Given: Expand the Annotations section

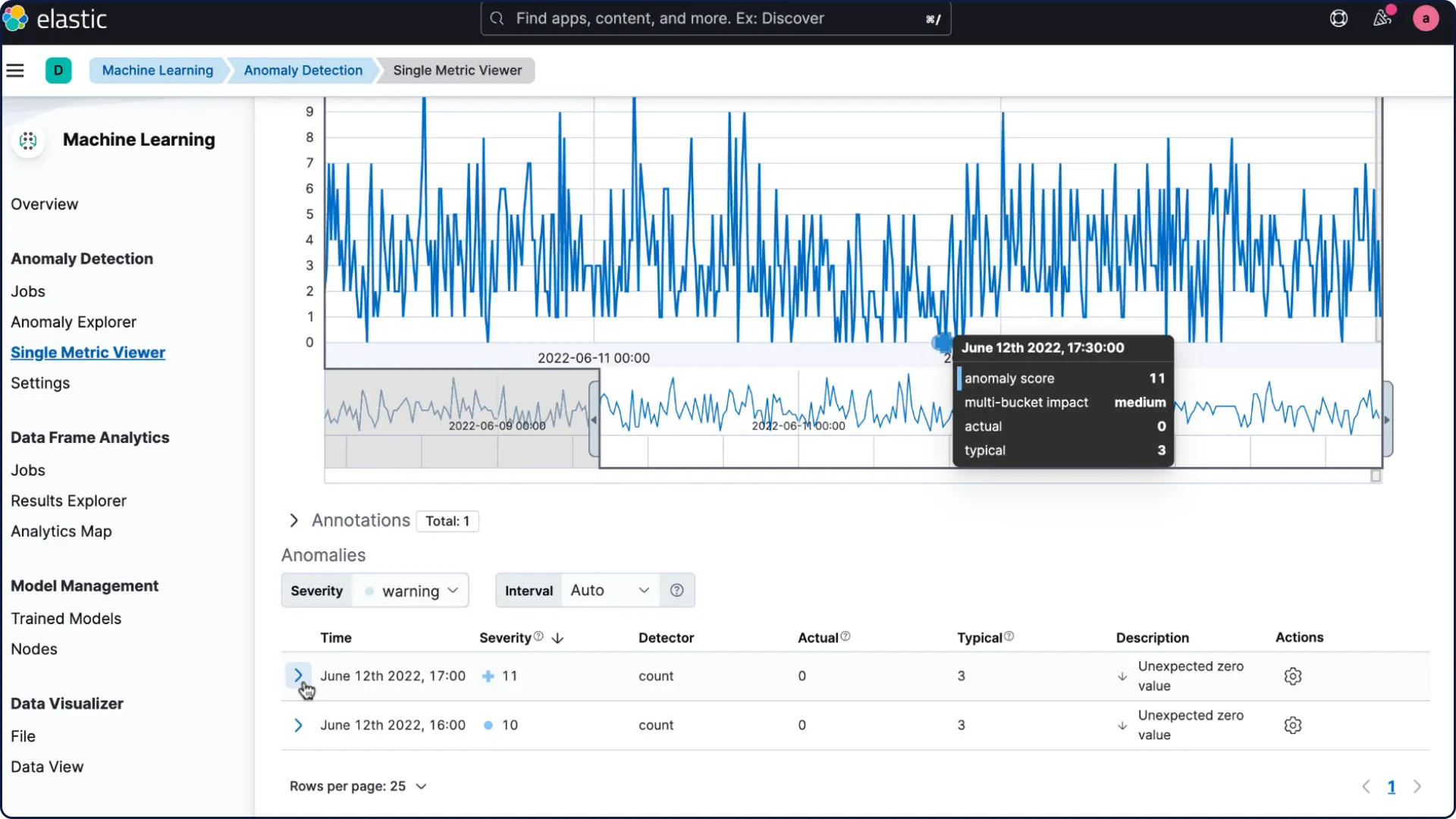Looking at the screenshot, I should point(294,520).
